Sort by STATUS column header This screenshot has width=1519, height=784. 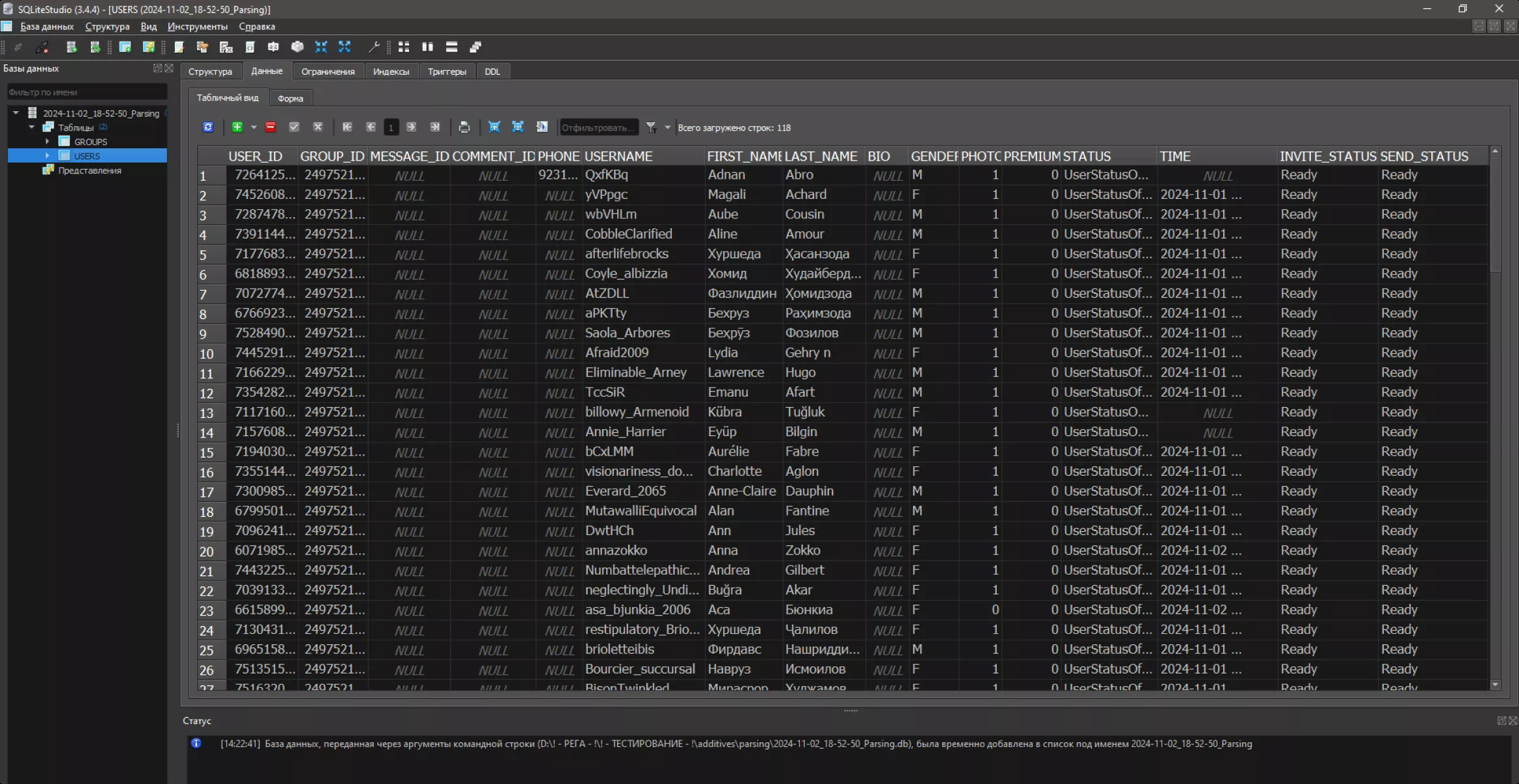(x=1109, y=156)
